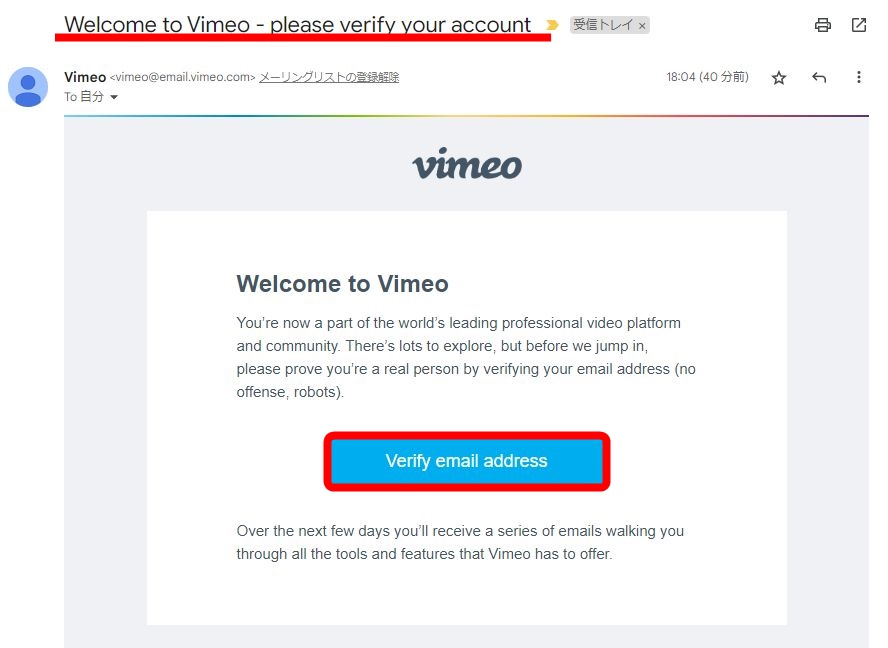Screen dimensions: 888x648
Task: Click the 18:04 timestamp
Action: [x=707, y=76]
